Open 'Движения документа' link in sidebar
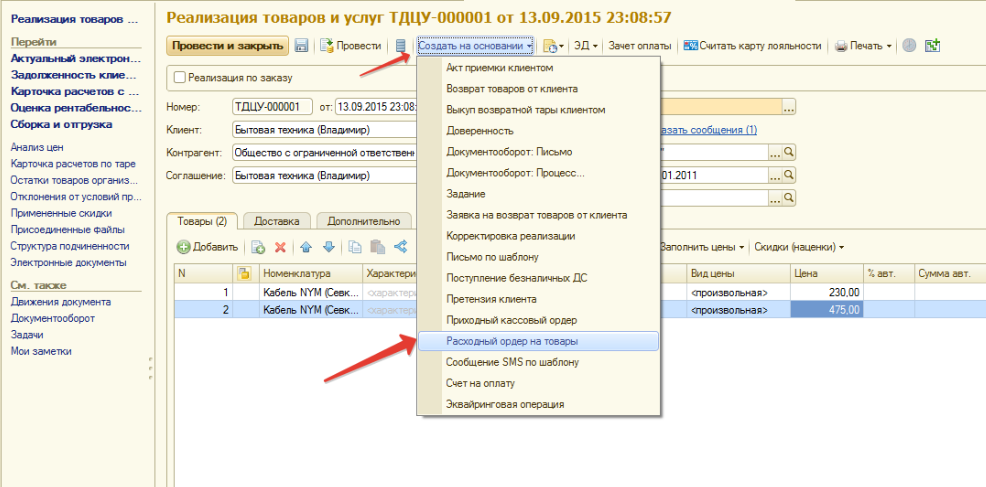This screenshot has width=986, height=487. point(60,302)
